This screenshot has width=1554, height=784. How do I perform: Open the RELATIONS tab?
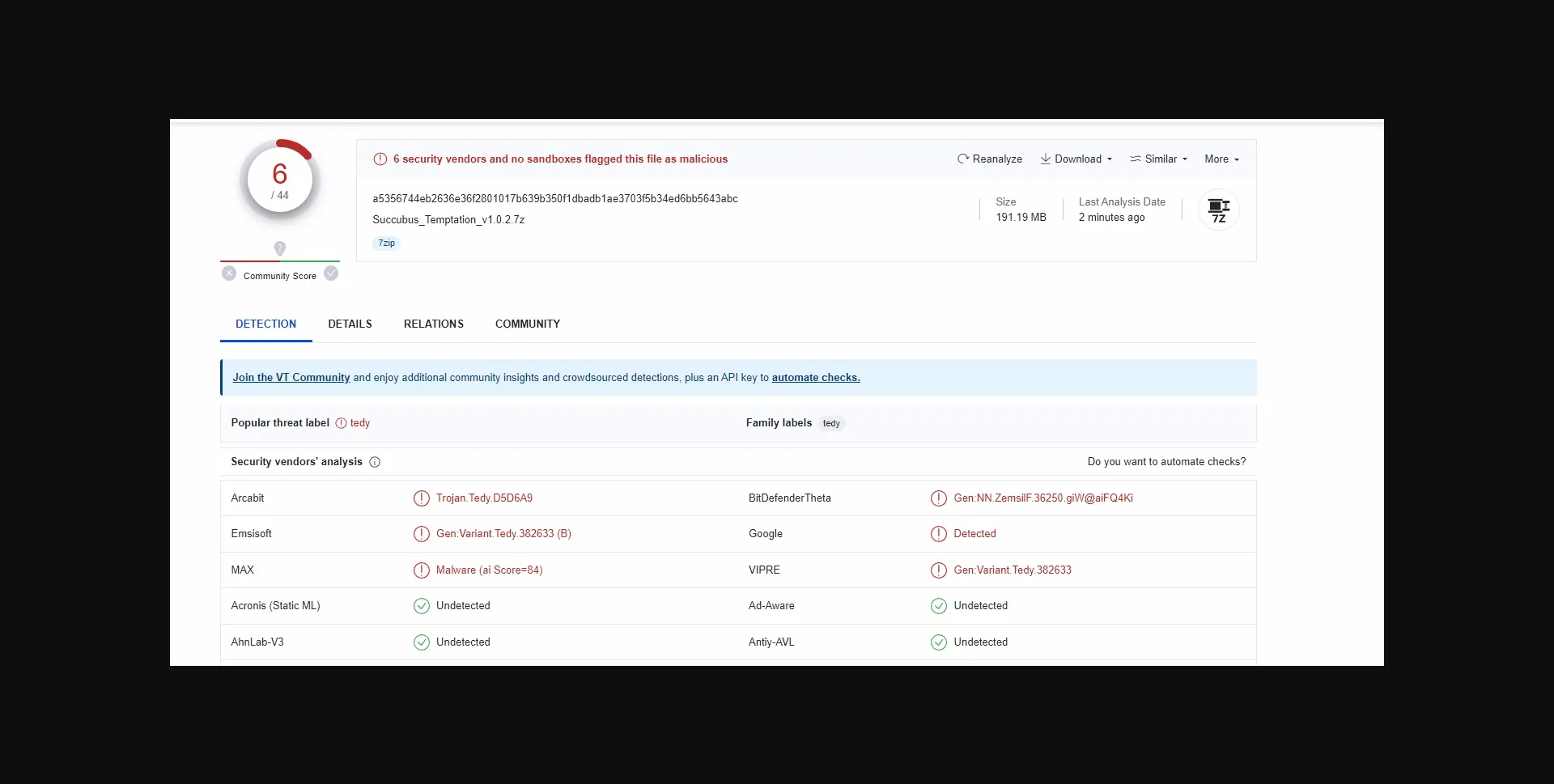pyautogui.click(x=434, y=324)
